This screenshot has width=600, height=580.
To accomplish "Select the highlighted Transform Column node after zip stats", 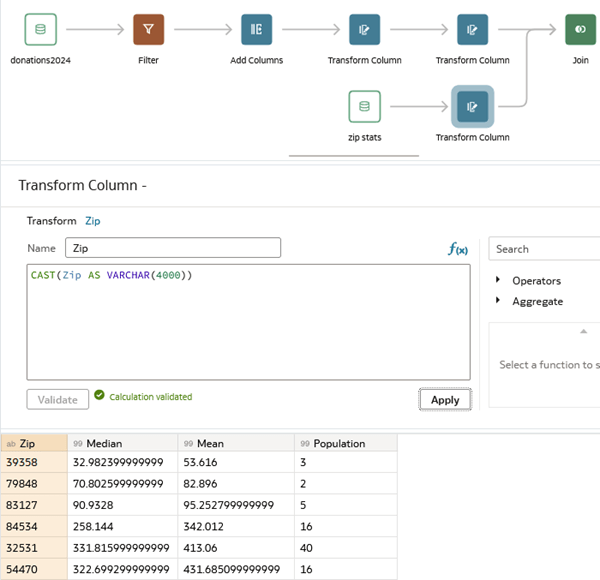I will coord(472,106).
